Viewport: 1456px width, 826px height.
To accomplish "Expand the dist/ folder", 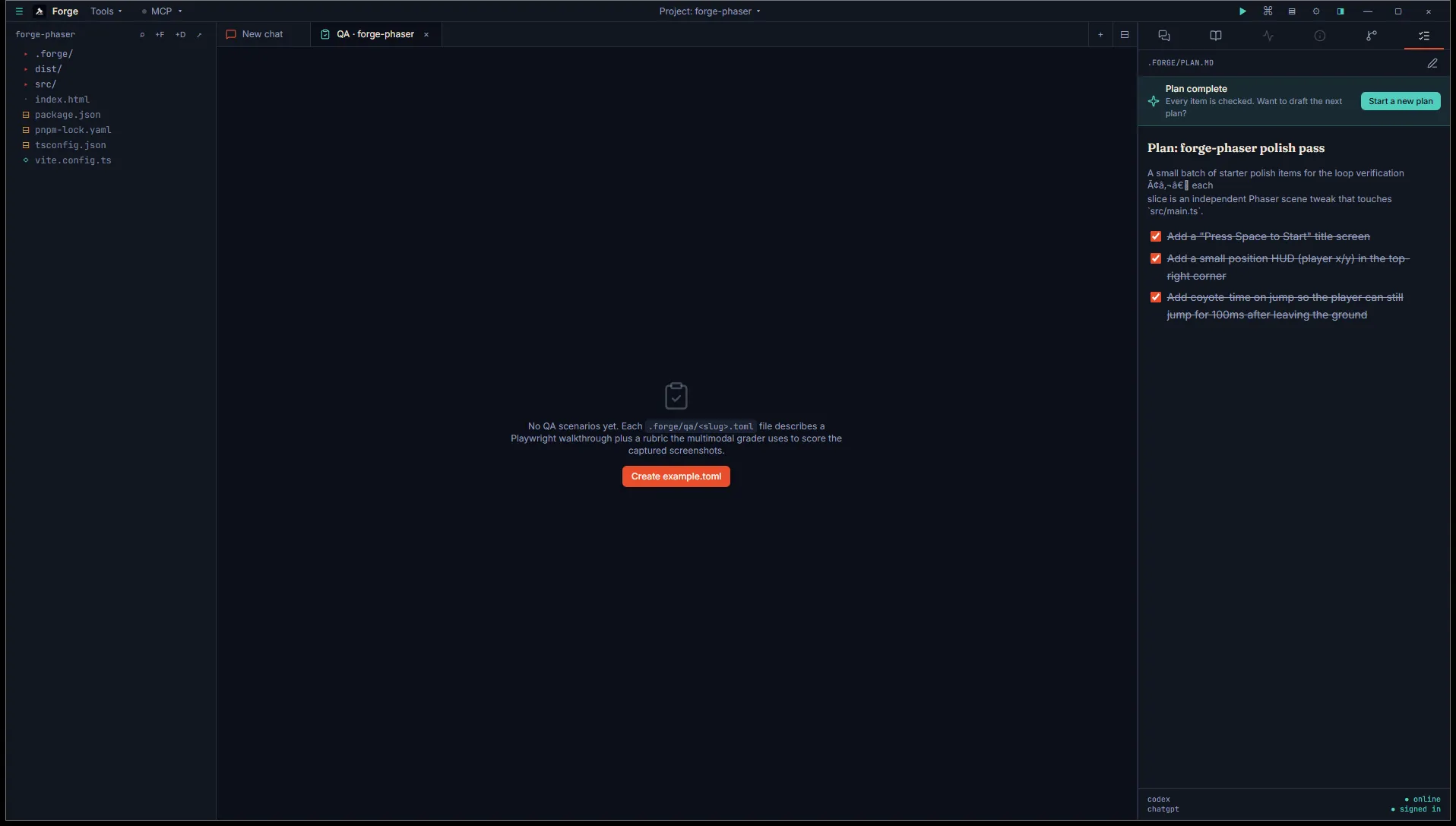I will 48,69.
